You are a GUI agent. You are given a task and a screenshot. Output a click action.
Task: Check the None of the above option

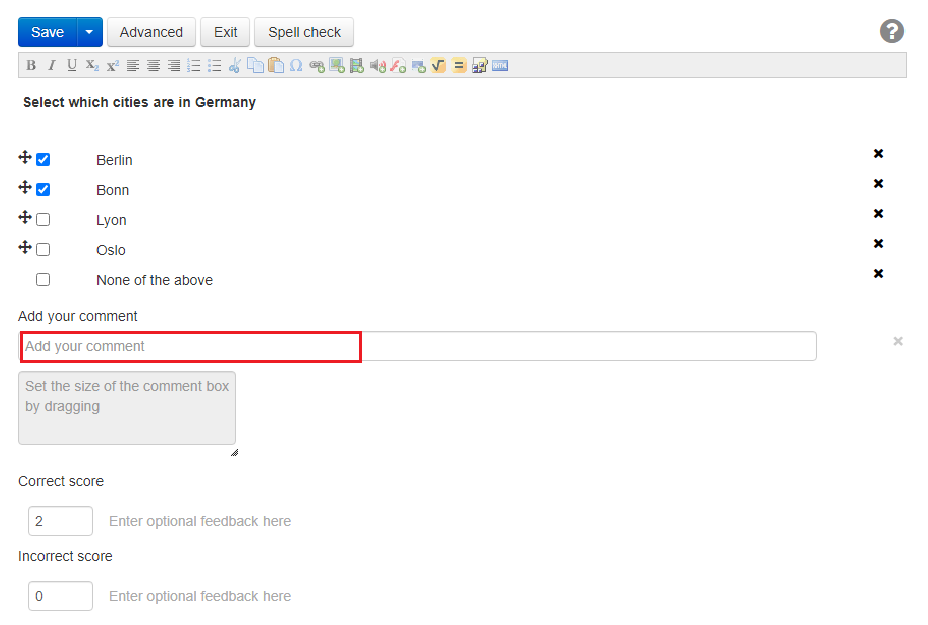pos(43,279)
